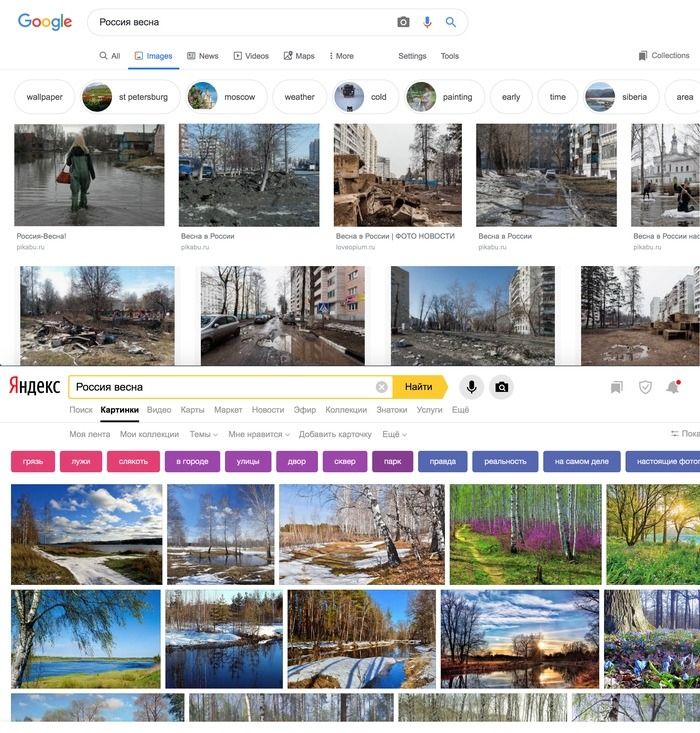Click Yandex voice search microphone button
The height and width of the screenshot is (733, 700).
pos(471,387)
